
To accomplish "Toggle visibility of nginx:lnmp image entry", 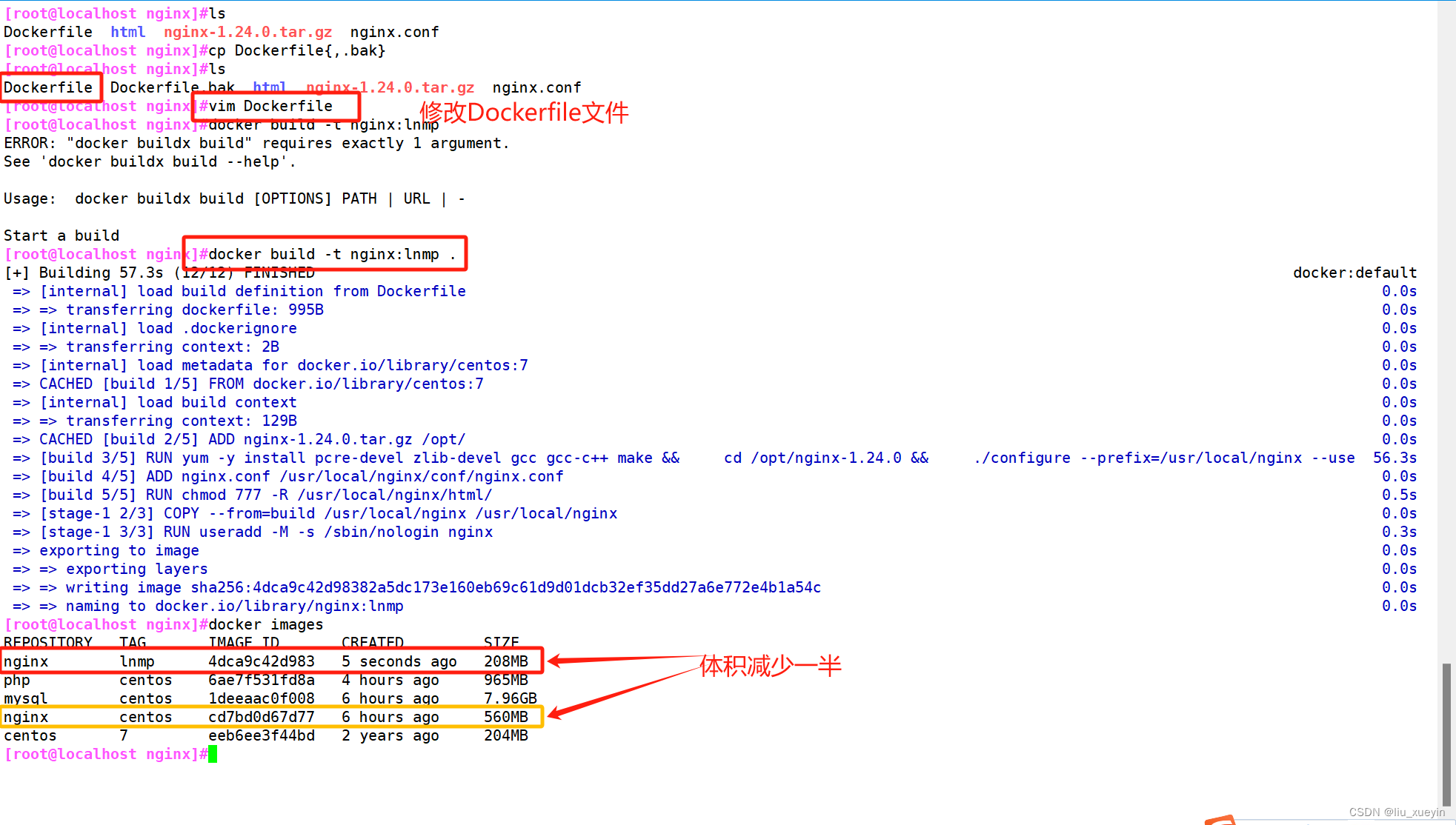I will (270, 661).
